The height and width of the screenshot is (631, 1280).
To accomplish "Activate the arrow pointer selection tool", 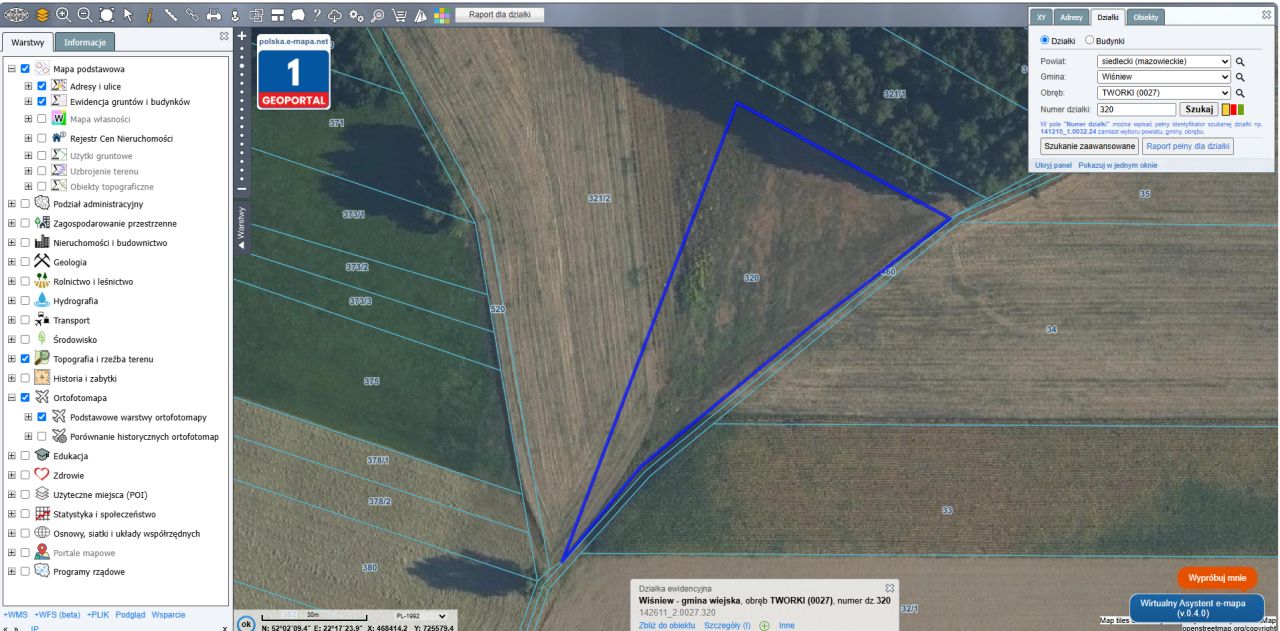I will point(128,15).
